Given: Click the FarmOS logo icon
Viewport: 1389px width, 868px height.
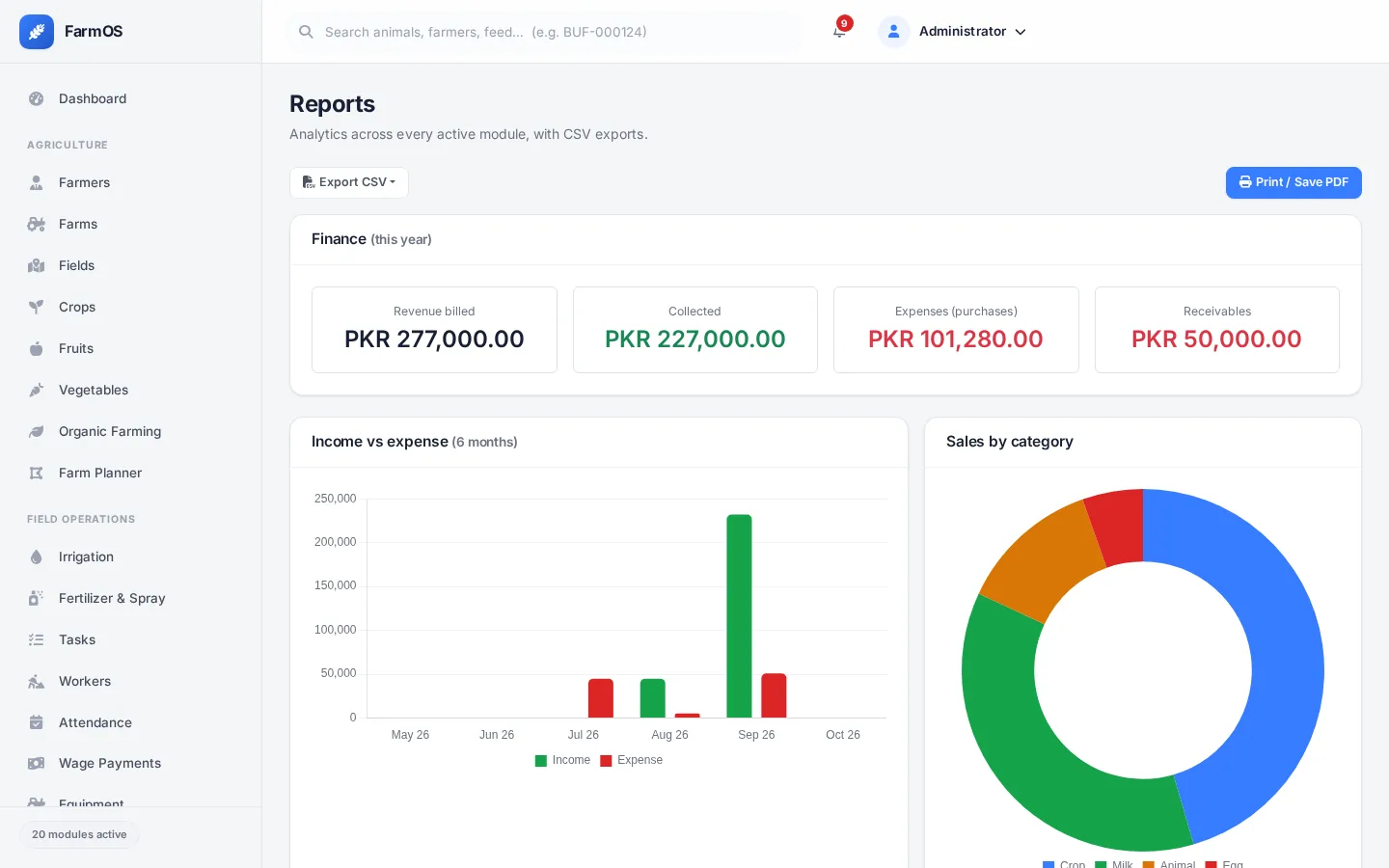Looking at the screenshot, I should 37,32.
